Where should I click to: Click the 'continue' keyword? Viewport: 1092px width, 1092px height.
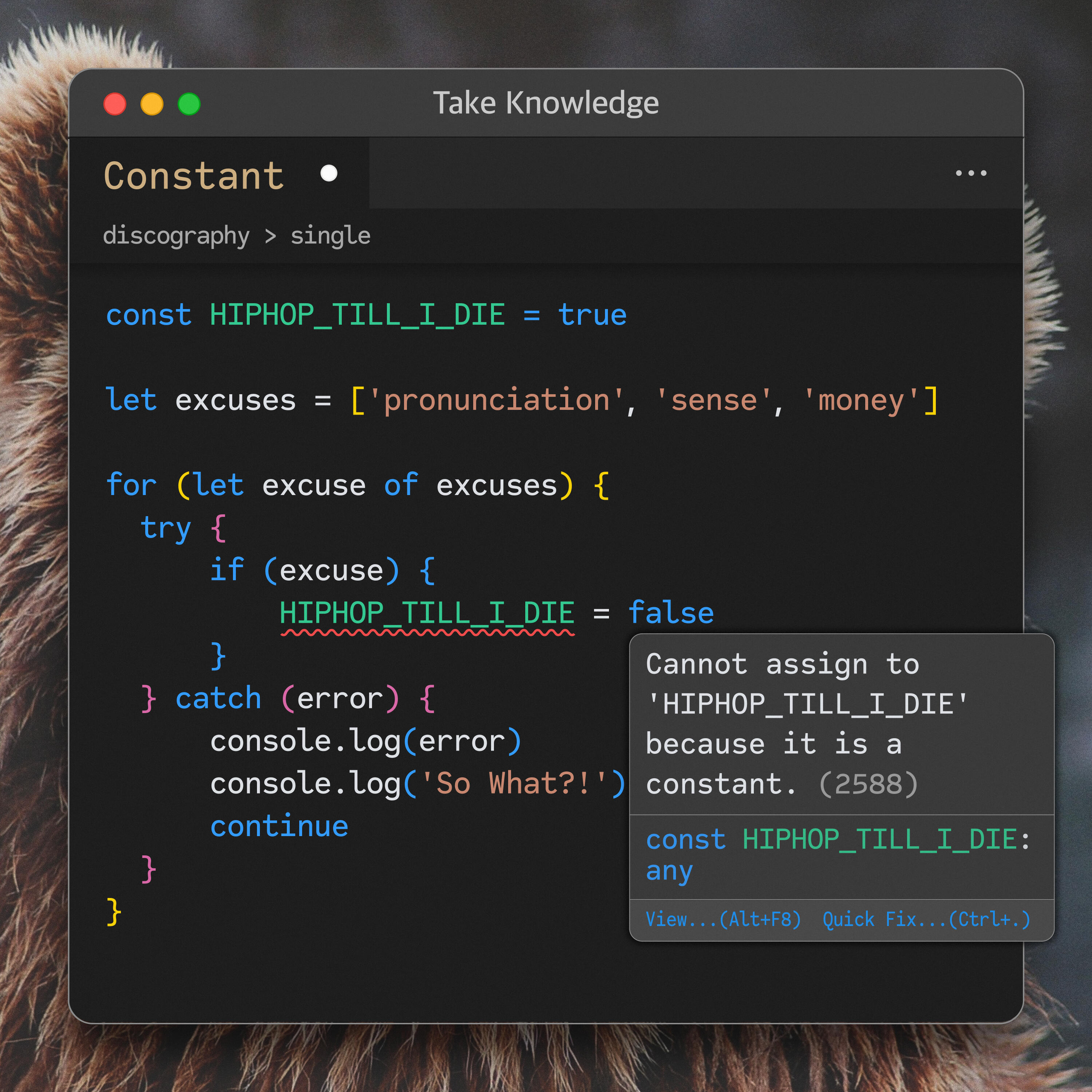280,826
